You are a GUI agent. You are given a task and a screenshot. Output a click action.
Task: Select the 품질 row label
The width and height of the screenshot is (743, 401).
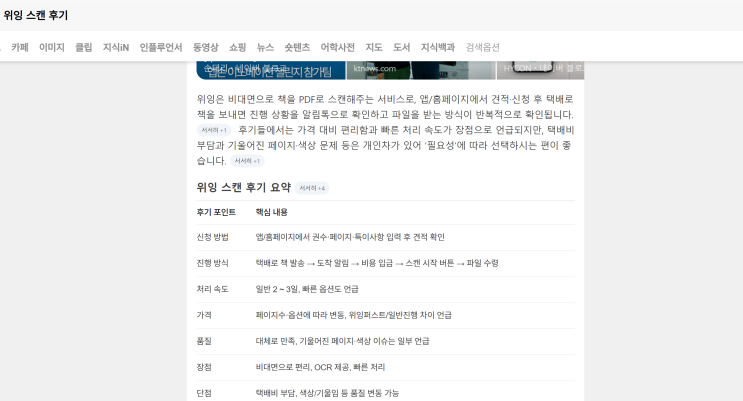tap(204, 341)
